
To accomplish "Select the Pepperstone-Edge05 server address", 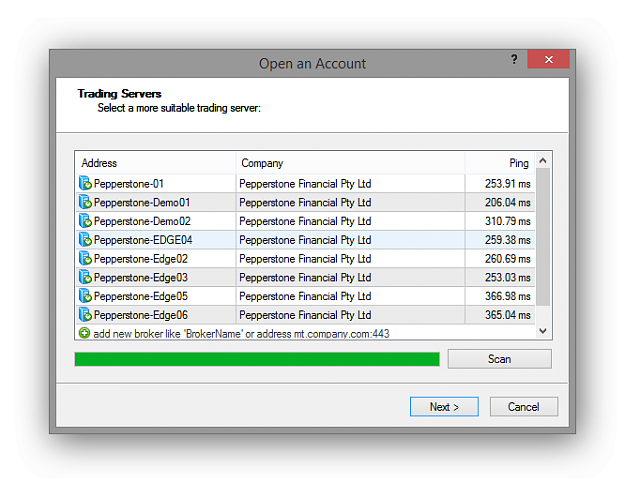I will click(141, 296).
